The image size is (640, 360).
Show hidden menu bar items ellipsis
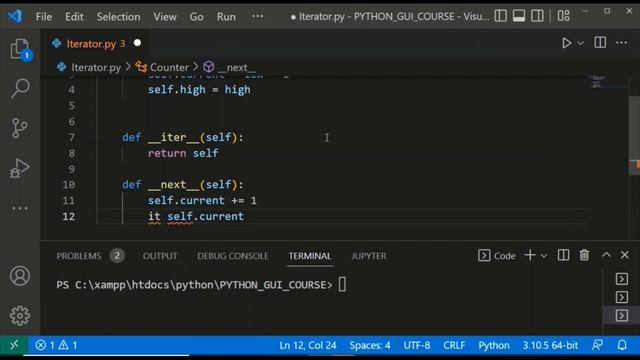coord(258,16)
